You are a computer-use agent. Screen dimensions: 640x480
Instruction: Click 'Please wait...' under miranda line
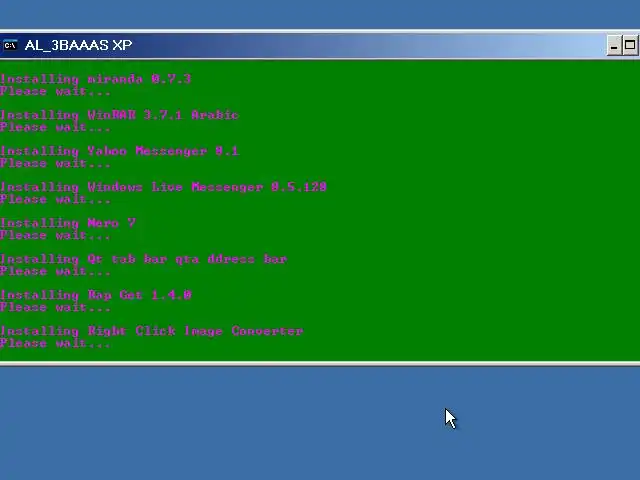coord(56,91)
